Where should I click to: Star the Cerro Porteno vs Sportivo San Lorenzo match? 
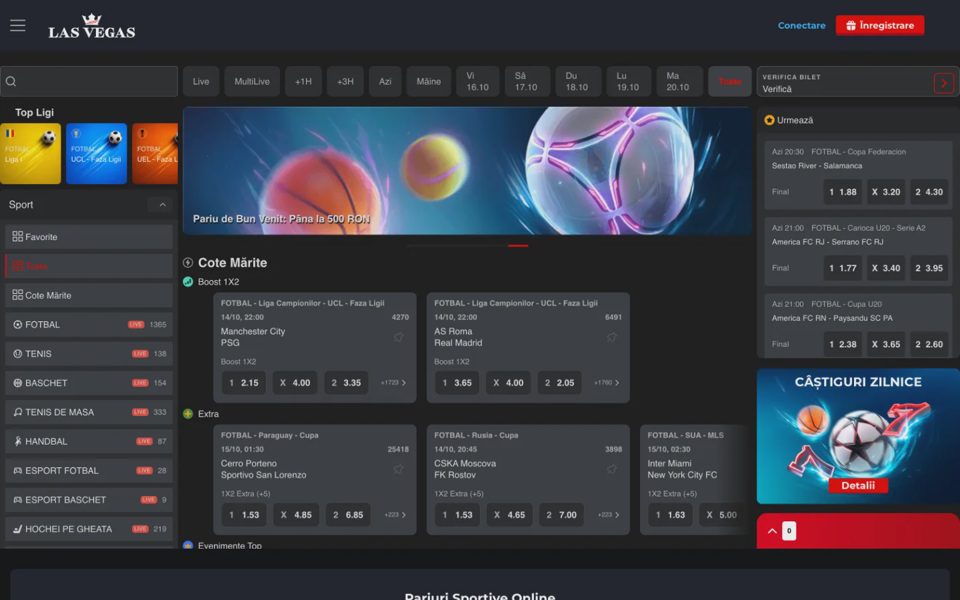click(399, 470)
